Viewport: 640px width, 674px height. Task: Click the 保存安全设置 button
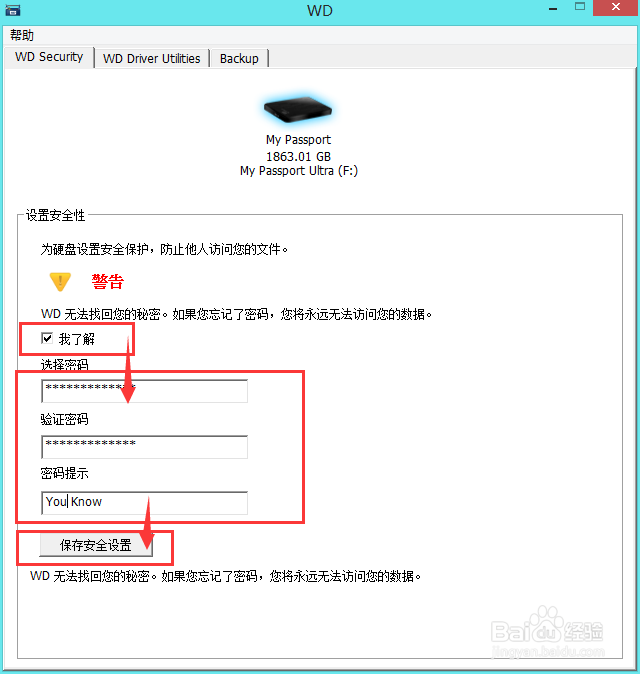click(x=96, y=545)
